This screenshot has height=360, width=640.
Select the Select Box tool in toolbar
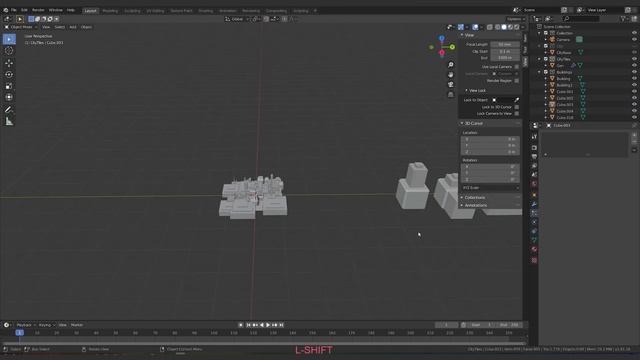click(9, 39)
